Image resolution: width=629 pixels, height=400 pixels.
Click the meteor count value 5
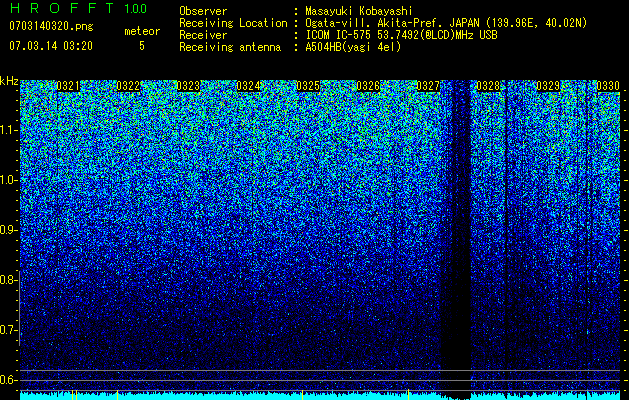142,46
